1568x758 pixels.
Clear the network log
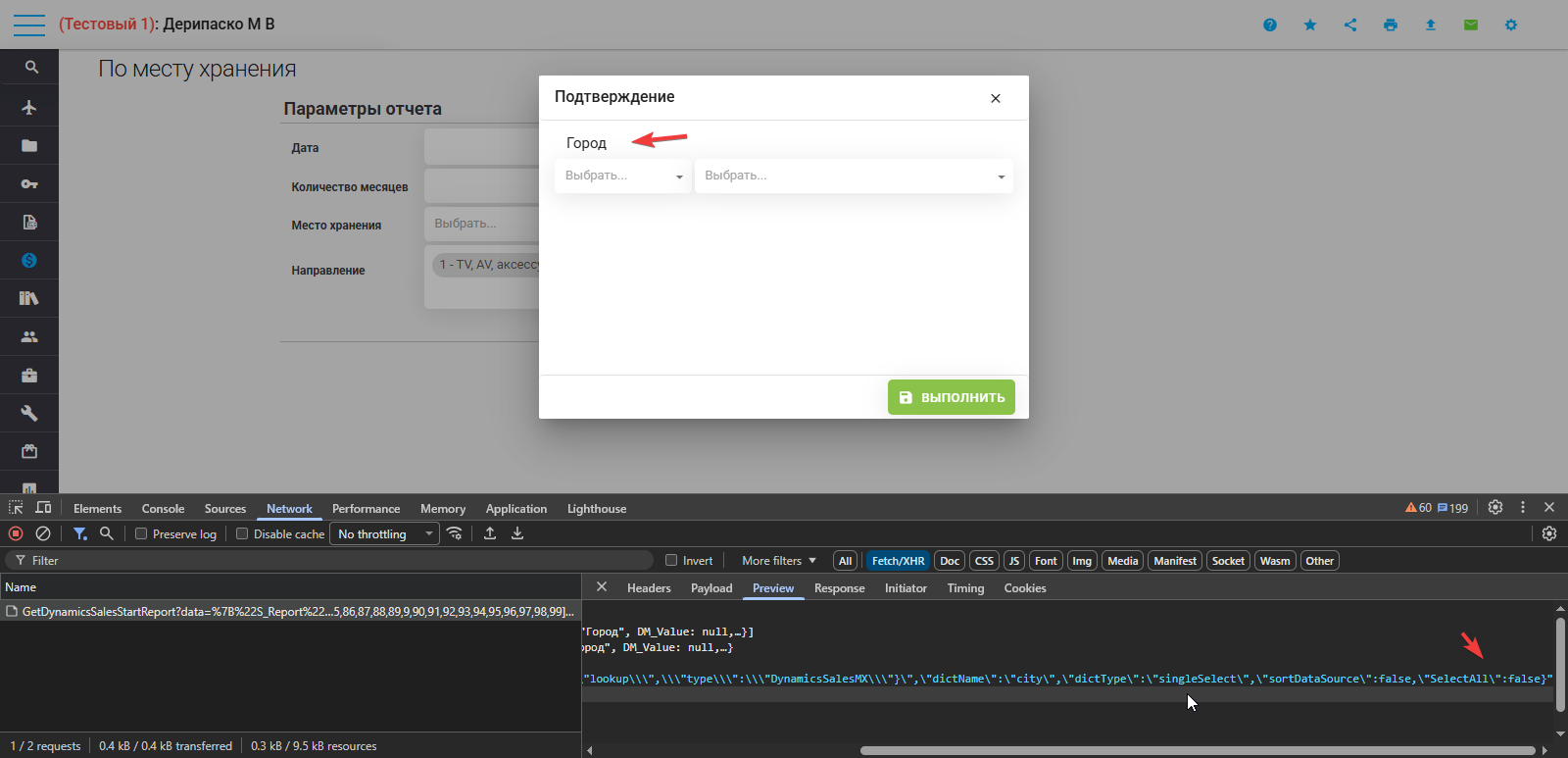coord(43,533)
